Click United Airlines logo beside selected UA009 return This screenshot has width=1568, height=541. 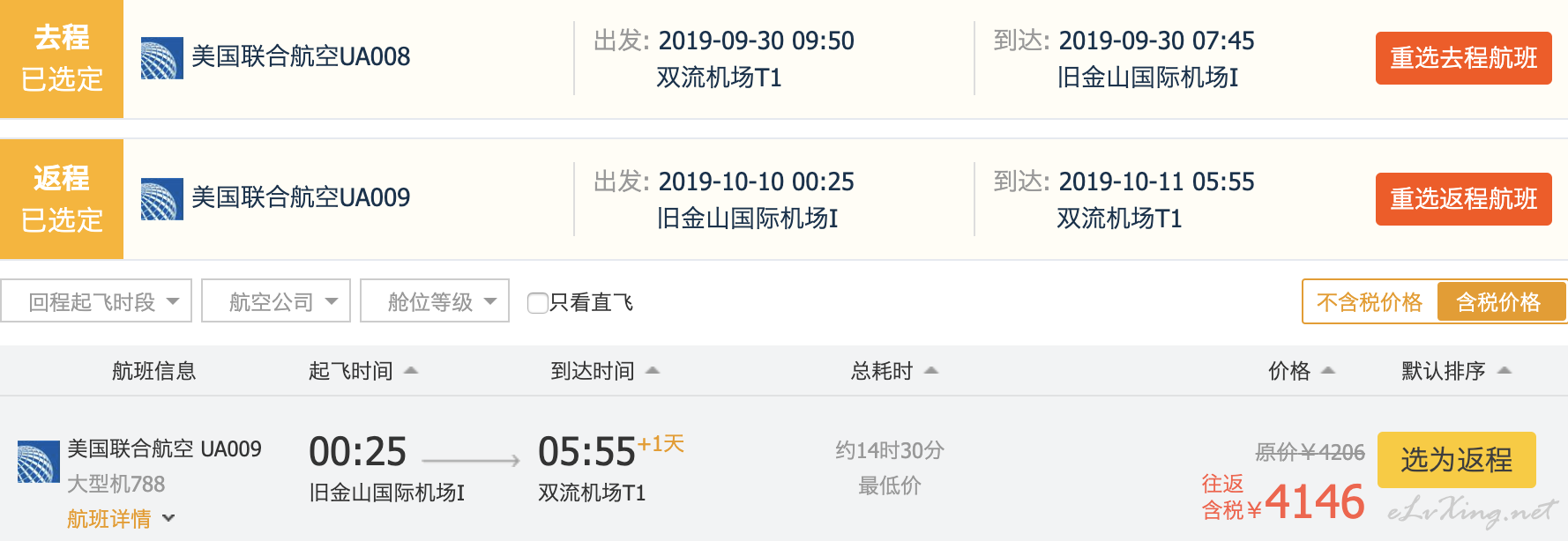click(162, 199)
